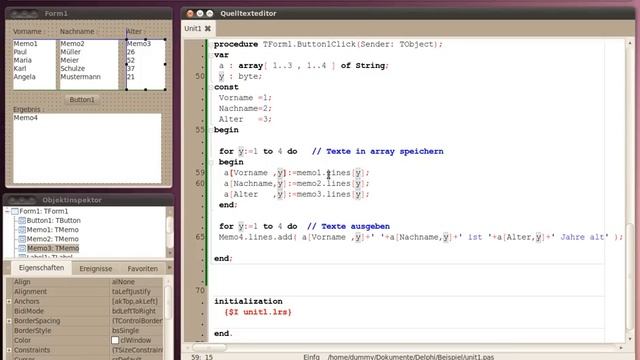Place cursor on the 'initialization' line

click(x=248, y=301)
